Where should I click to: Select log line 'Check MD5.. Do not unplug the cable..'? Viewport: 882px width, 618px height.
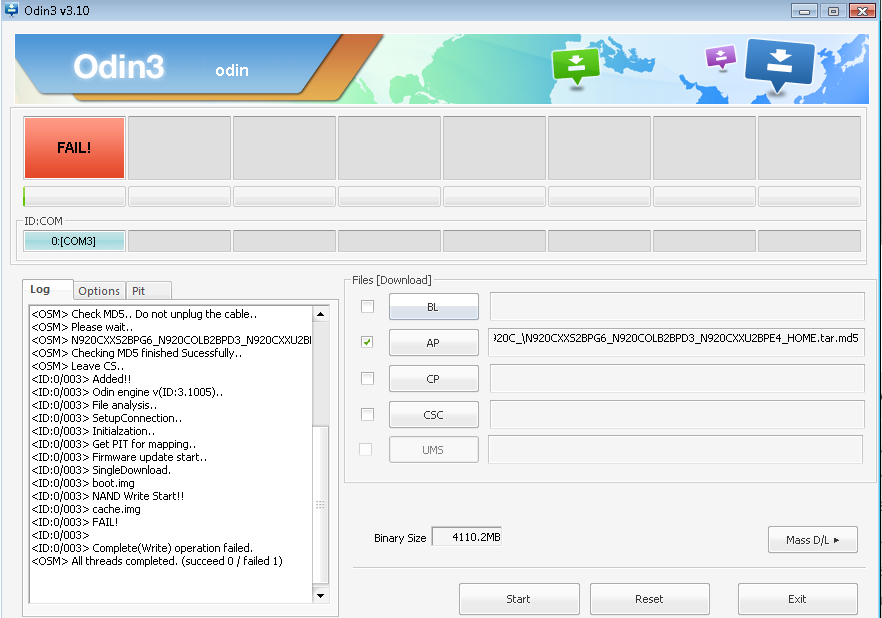pyautogui.click(x=144, y=314)
